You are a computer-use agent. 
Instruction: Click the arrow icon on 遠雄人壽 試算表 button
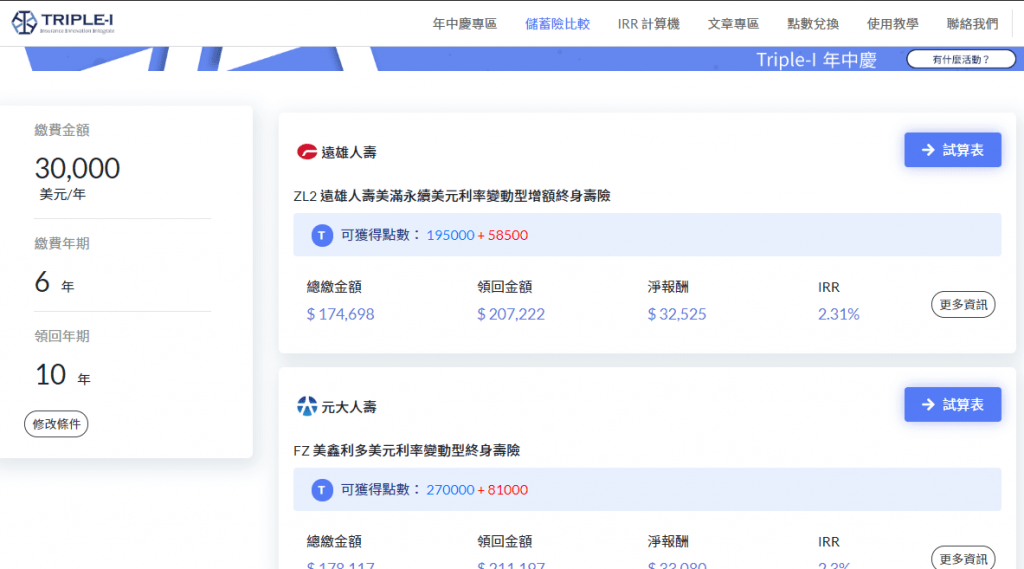point(928,150)
